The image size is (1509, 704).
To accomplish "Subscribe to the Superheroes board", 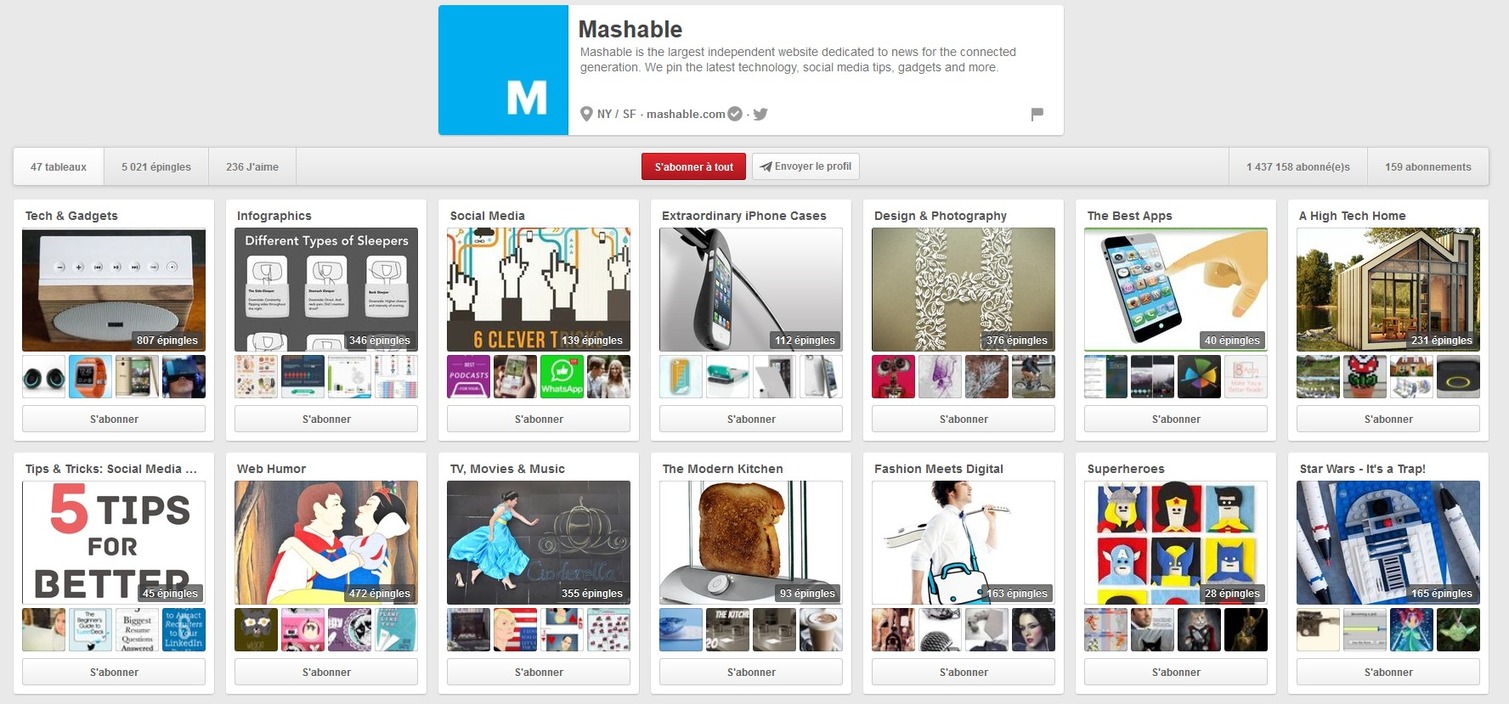I will point(1176,672).
